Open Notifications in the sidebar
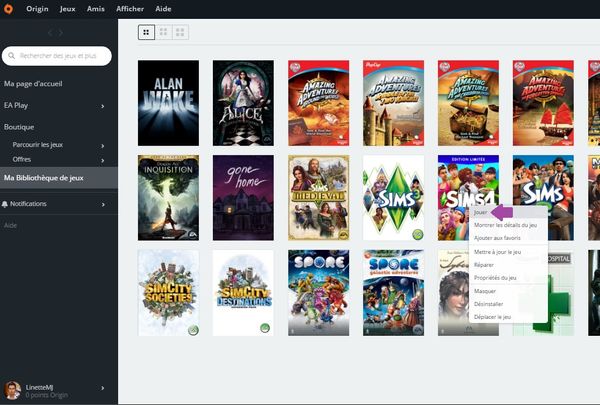Image resolution: width=600 pixels, height=405 pixels. pos(28,204)
